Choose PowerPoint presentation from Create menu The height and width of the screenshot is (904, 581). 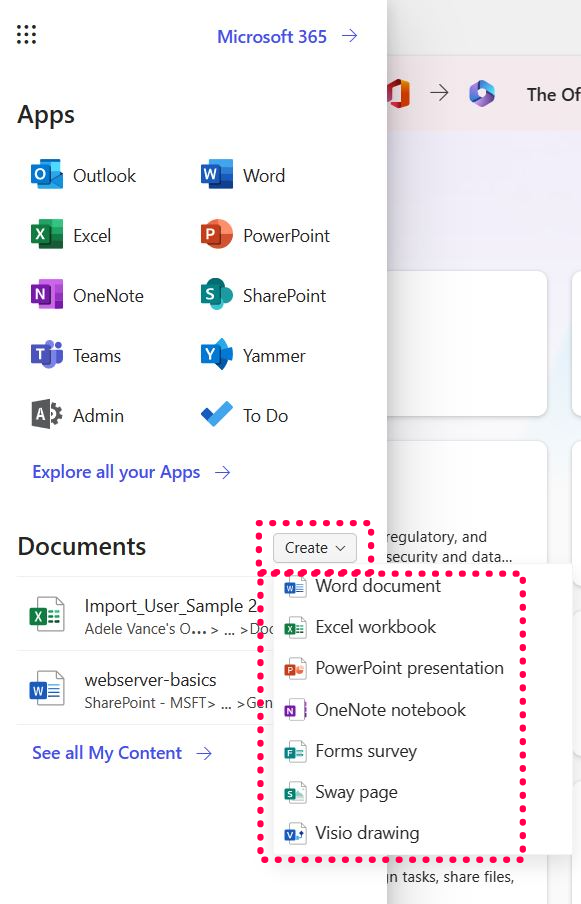pyautogui.click(x=410, y=669)
